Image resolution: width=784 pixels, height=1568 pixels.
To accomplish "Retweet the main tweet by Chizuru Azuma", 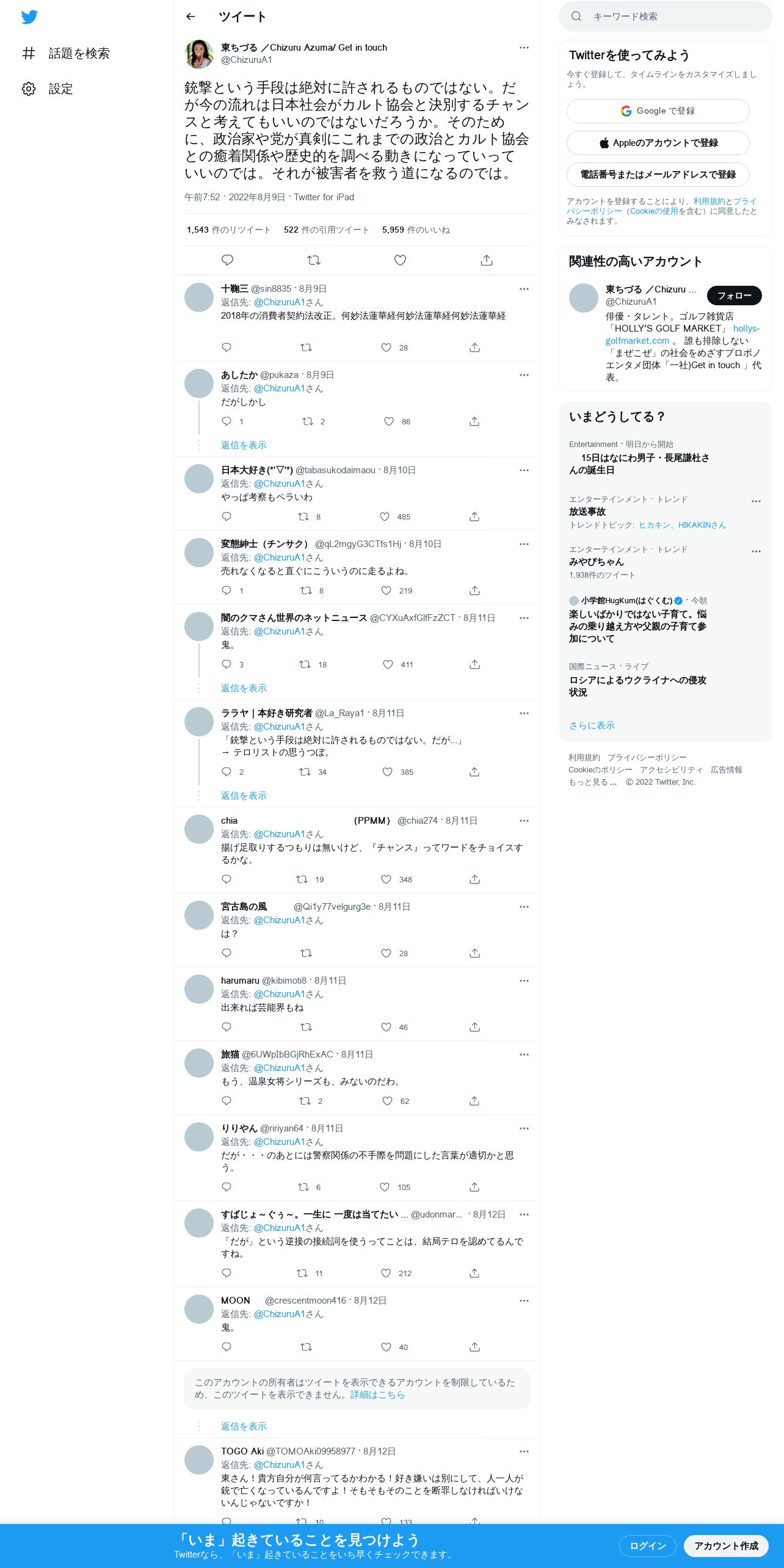I will [314, 260].
